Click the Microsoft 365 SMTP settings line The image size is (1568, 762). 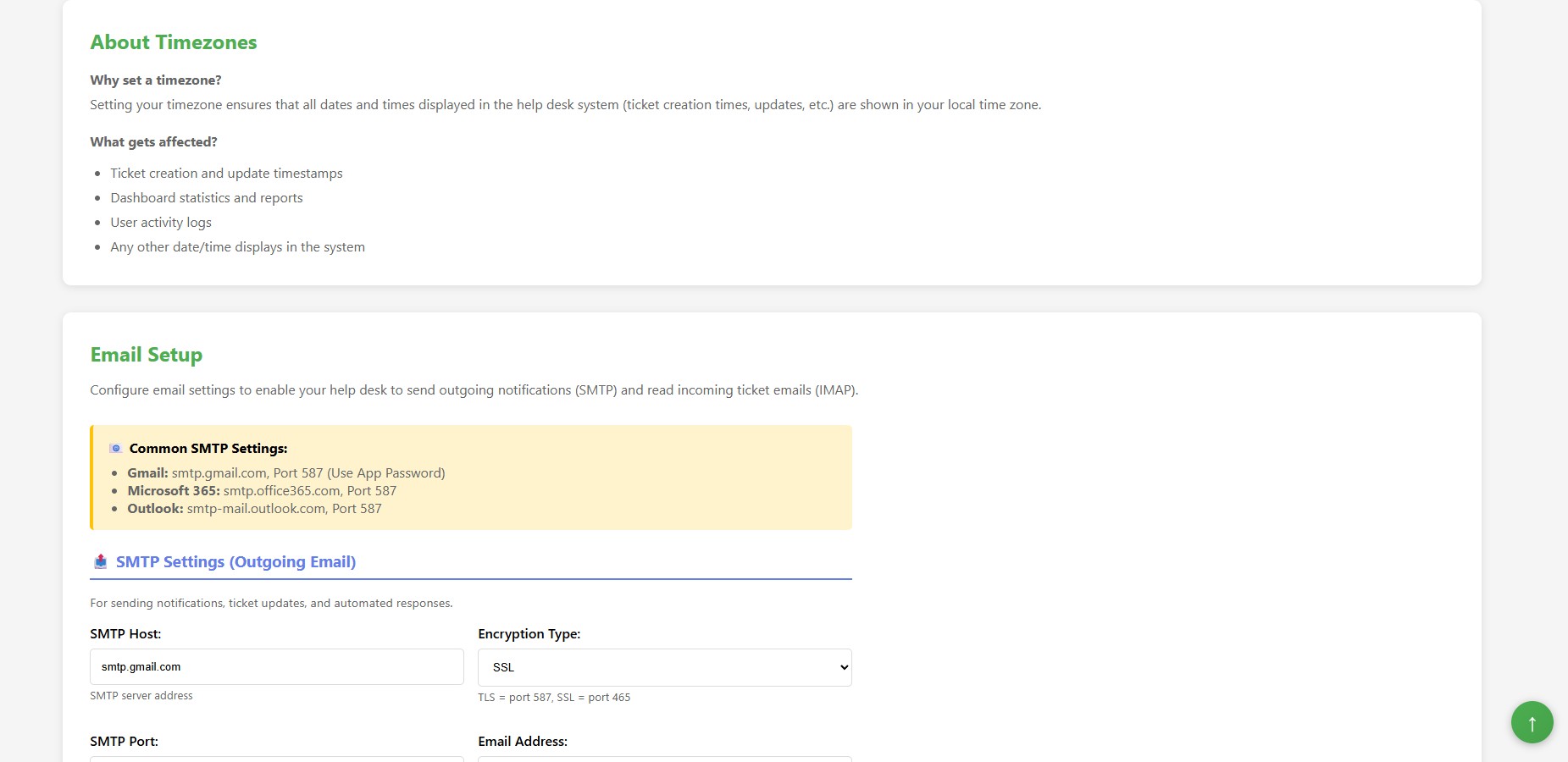tap(262, 490)
